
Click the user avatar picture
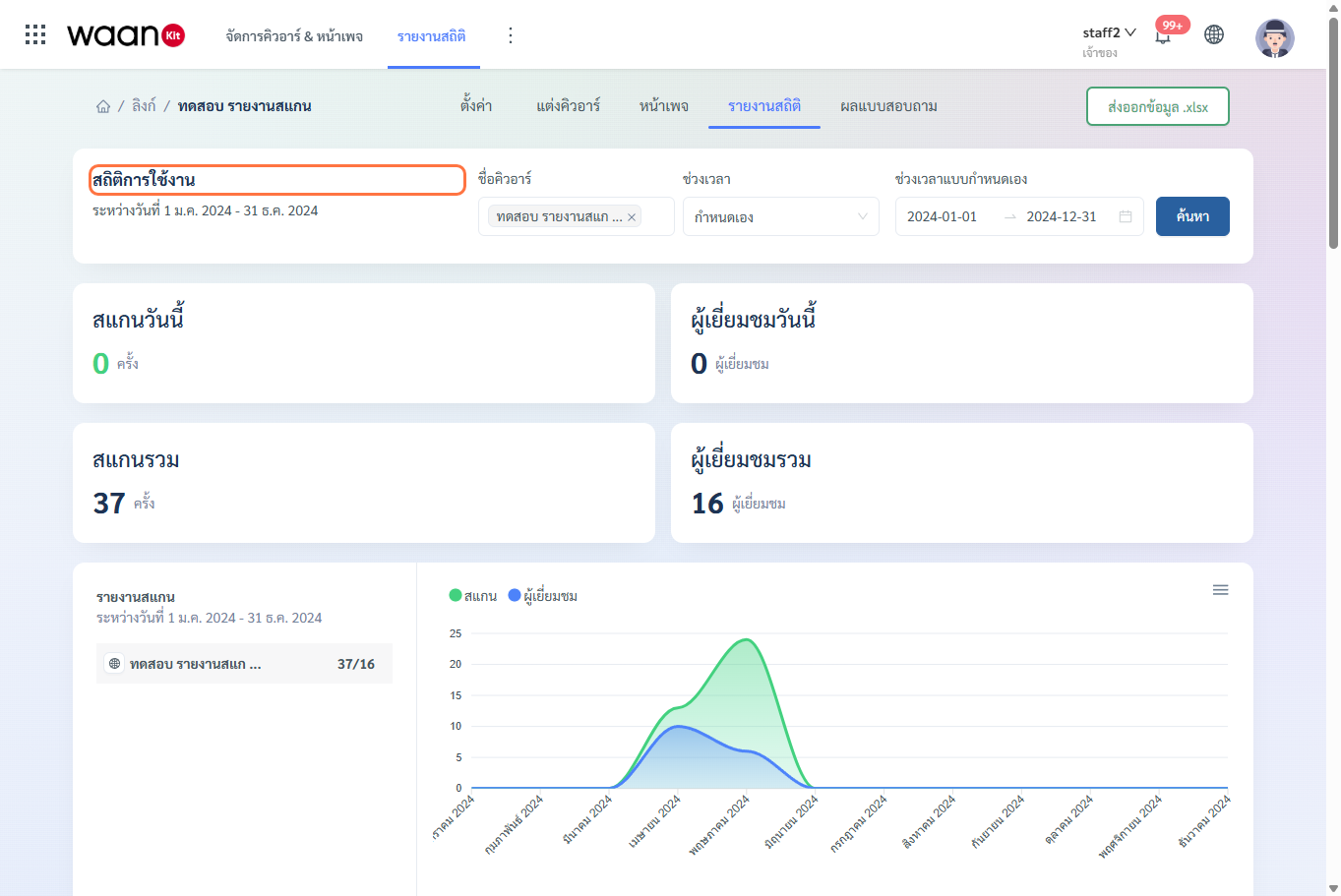click(1275, 37)
